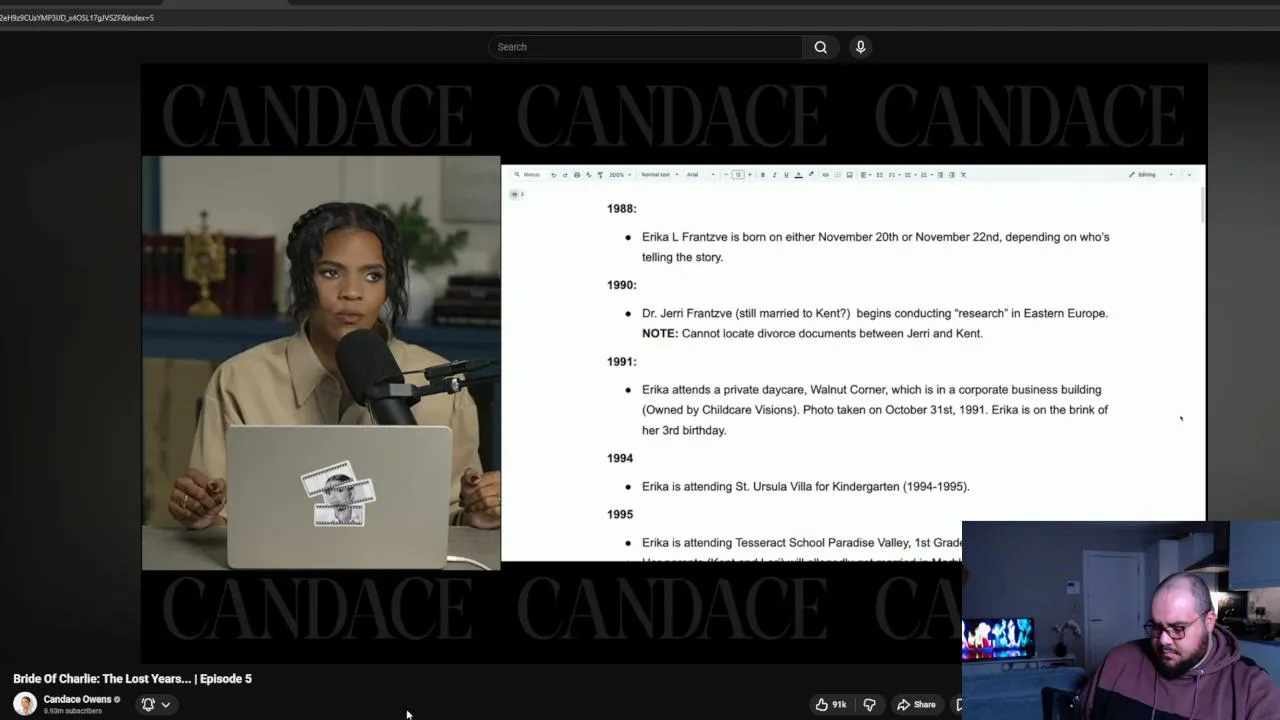Dislike the video using thumbs-down icon
This screenshot has width=1280, height=720.
pos(869,704)
